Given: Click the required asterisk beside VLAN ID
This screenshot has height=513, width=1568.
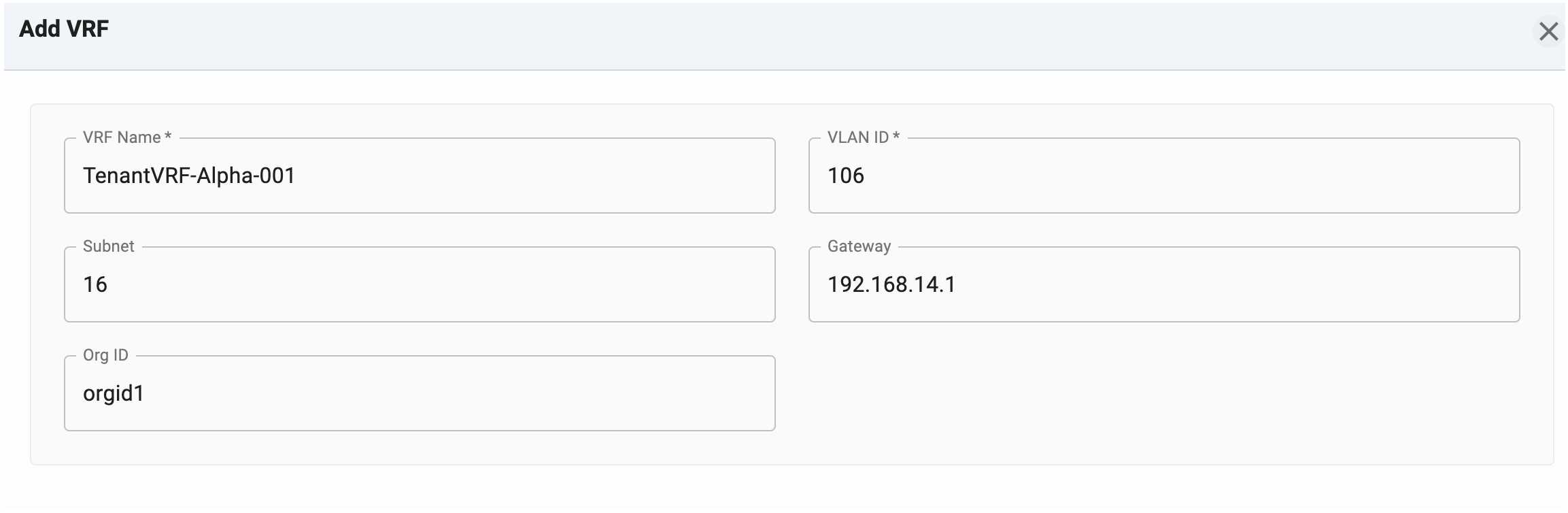Looking at the screenshot, I should pyautogui.click(x=896, y=137).
